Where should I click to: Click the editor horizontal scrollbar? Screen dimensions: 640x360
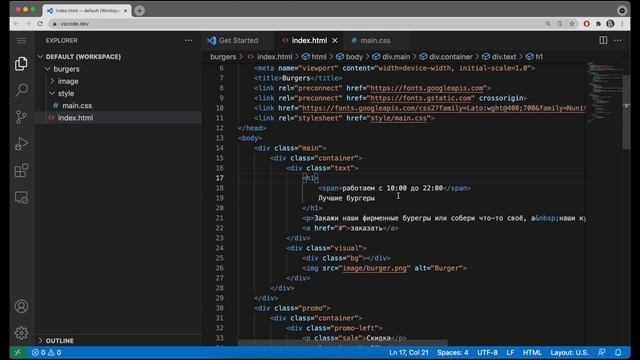pos(343,343)
